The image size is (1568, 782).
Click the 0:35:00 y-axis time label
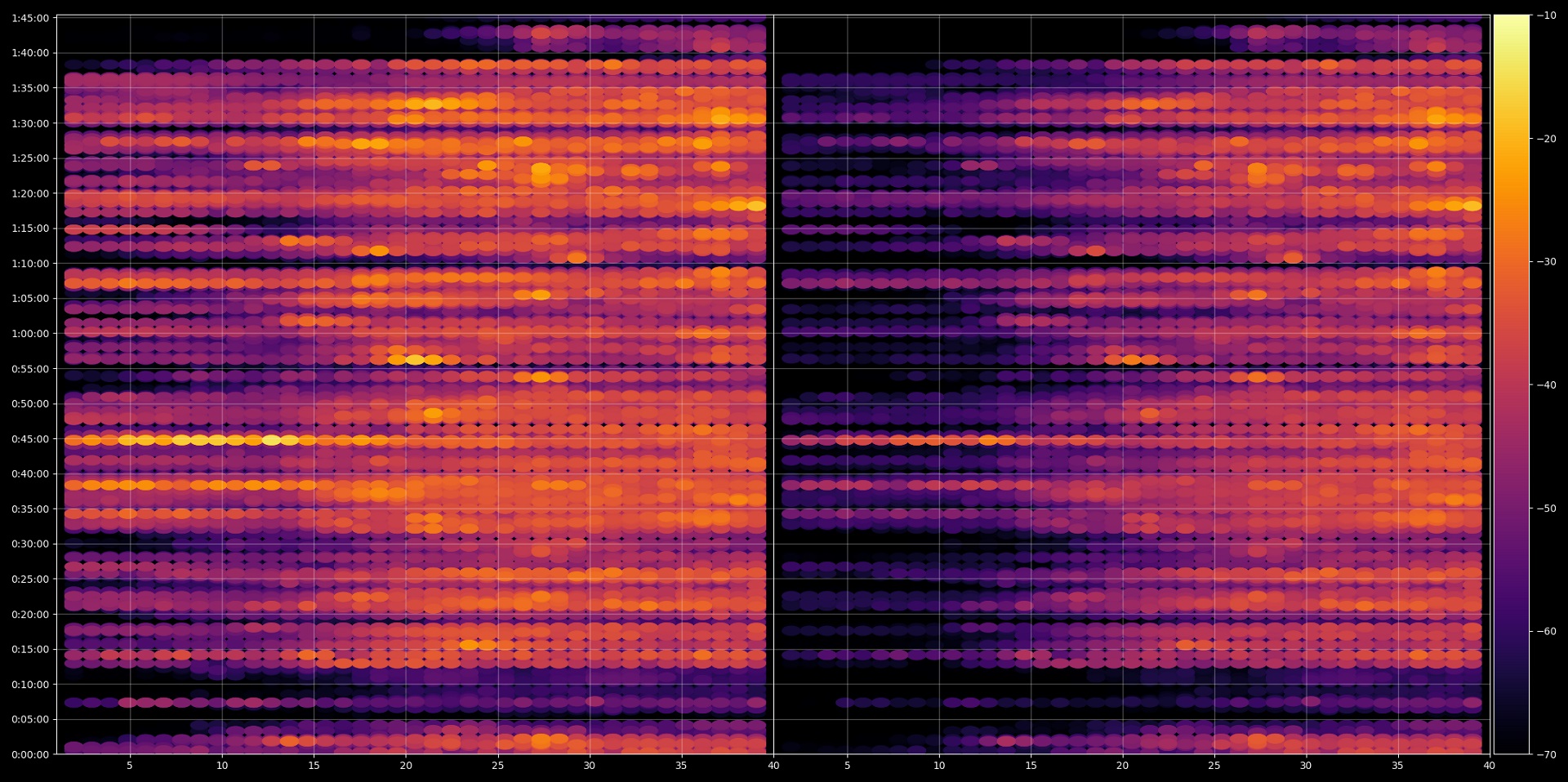(x=30, y=509)
